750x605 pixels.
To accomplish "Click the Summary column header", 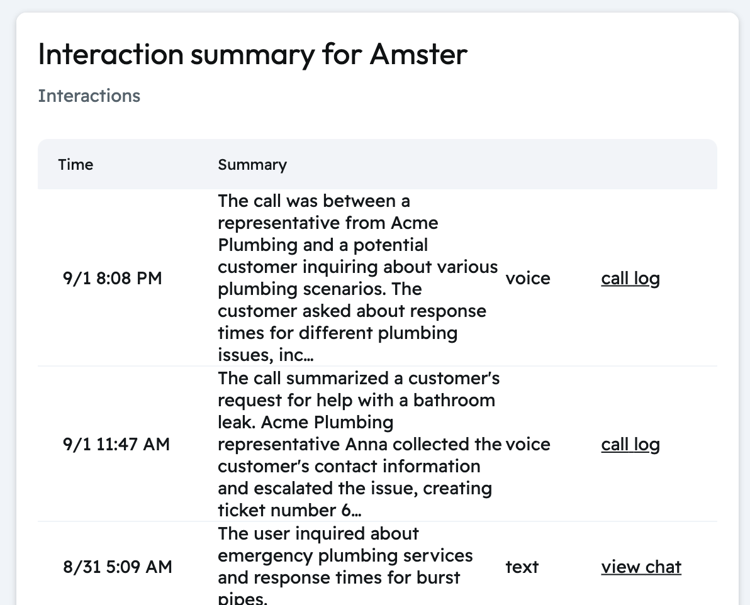I will (252, 165).
